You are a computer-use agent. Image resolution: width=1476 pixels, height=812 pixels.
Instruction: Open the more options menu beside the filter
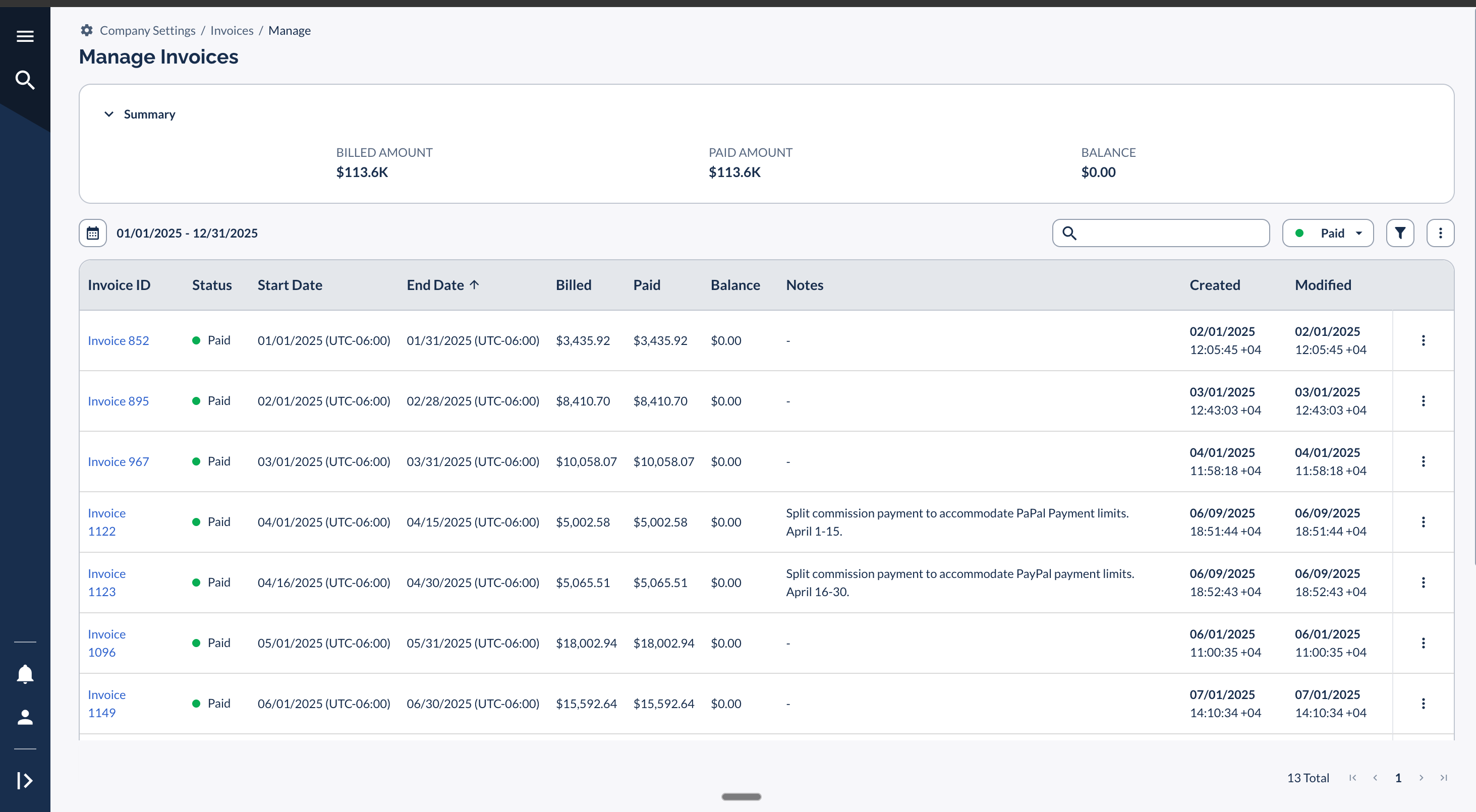tap(1441, 233)
